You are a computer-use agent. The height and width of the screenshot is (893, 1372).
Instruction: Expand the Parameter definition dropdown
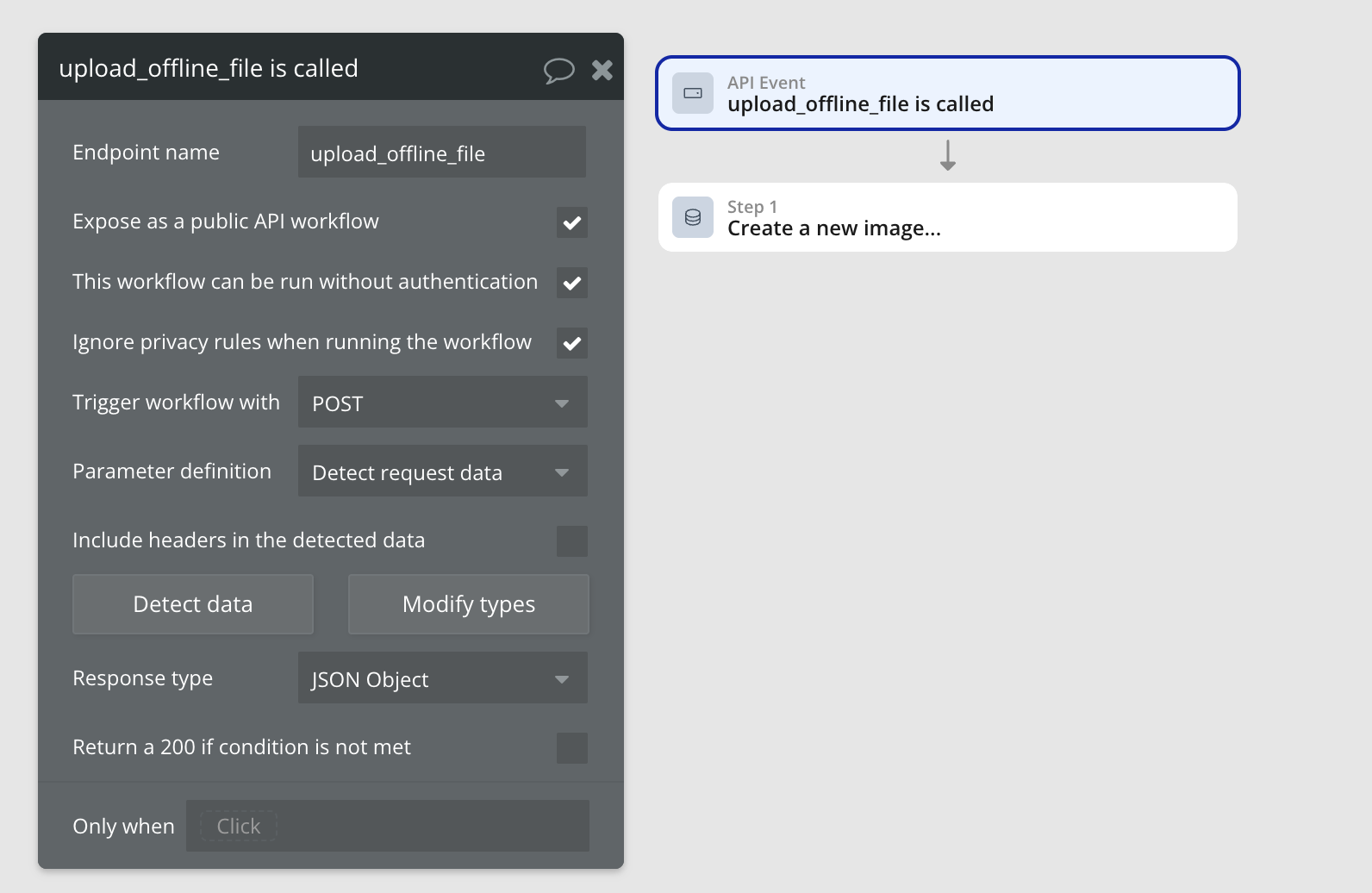[x=442, y=471]
